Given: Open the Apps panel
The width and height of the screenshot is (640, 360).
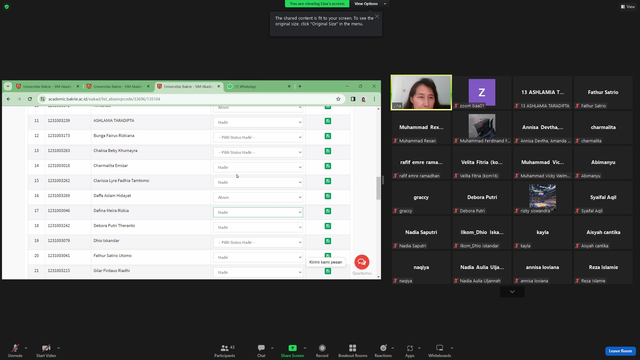Looking at the screenshot, I should click(409, 350).
